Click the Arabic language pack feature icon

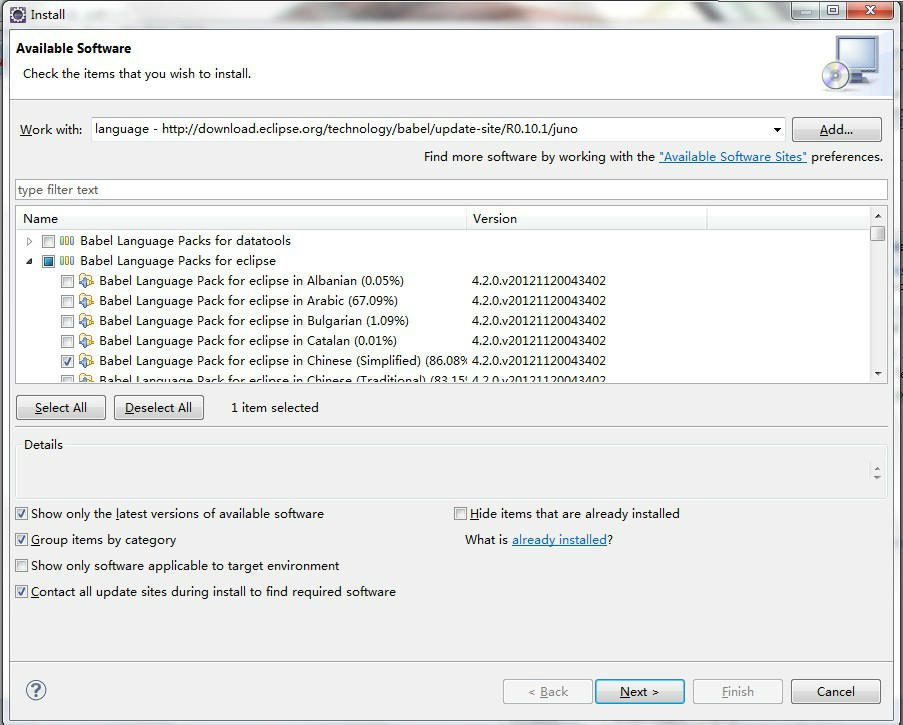pos(86,301)
